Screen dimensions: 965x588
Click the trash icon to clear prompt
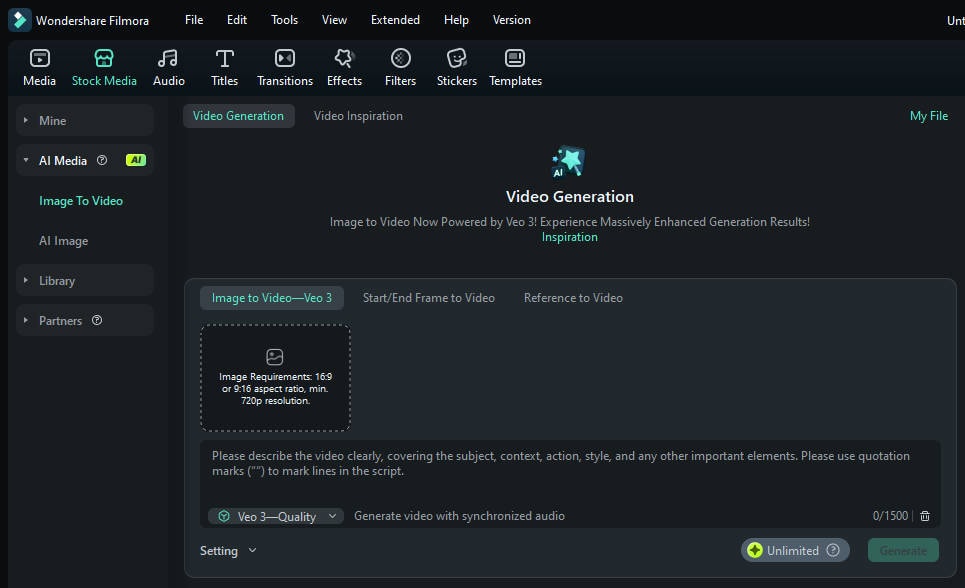point(924,516)
